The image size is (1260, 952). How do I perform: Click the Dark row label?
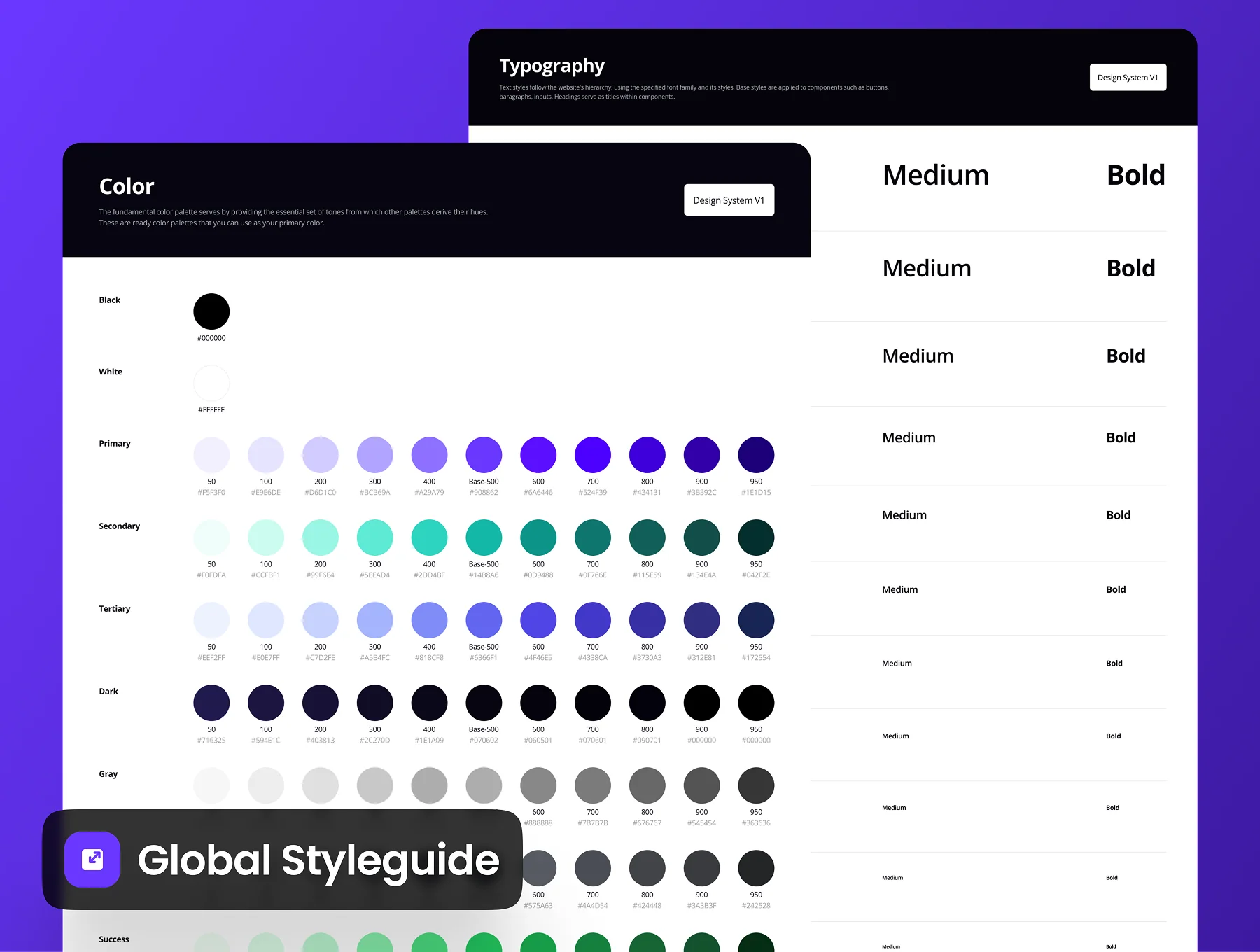point(108,692)
